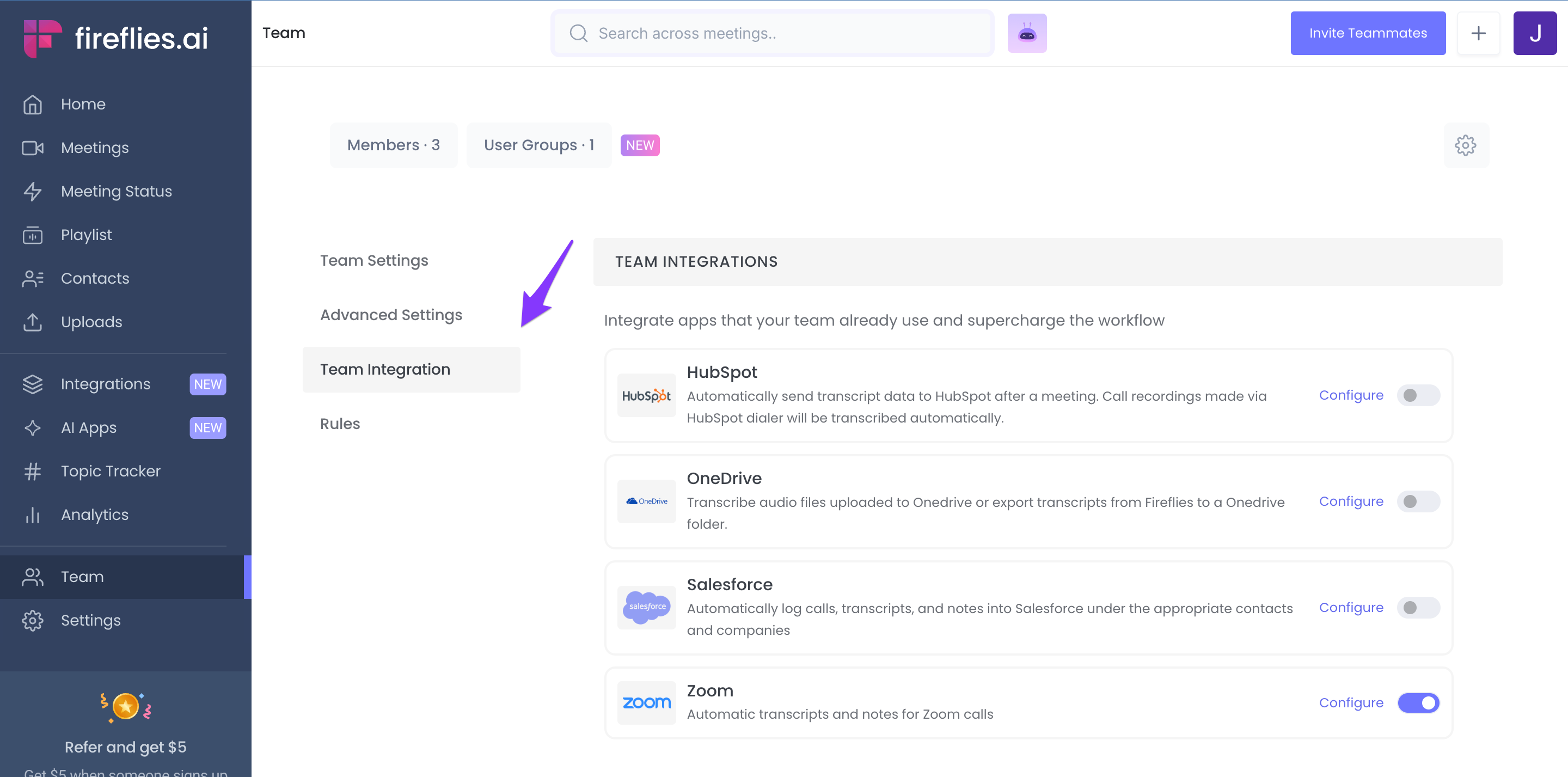Click the team settings gear icon
Screen dimensions: 1568x777
[x=1466, y=145]
